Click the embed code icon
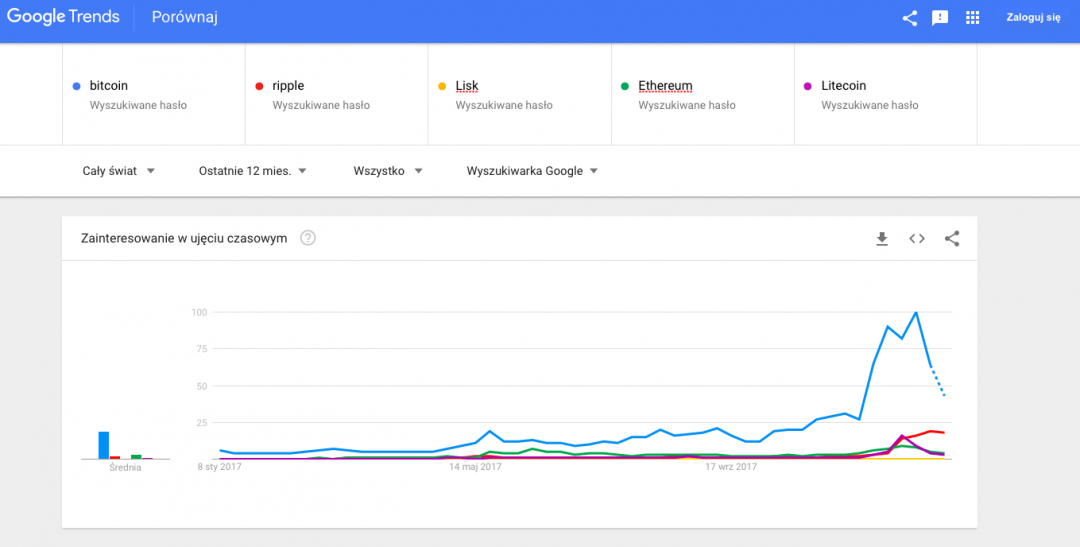The width and height of the screenshot is (1080, 547). (916, 238)
